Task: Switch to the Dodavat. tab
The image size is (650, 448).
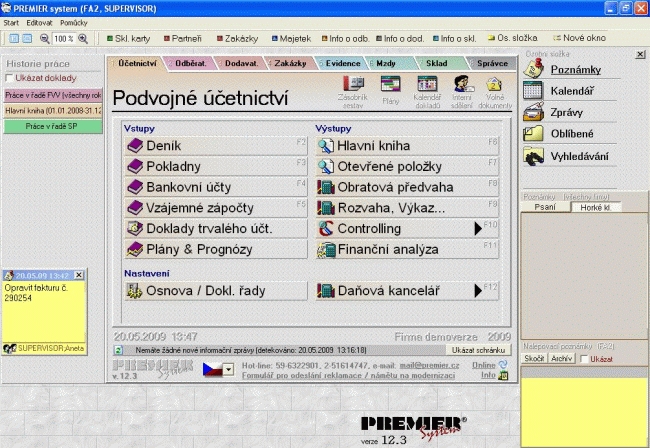Action: pos(241,63)
